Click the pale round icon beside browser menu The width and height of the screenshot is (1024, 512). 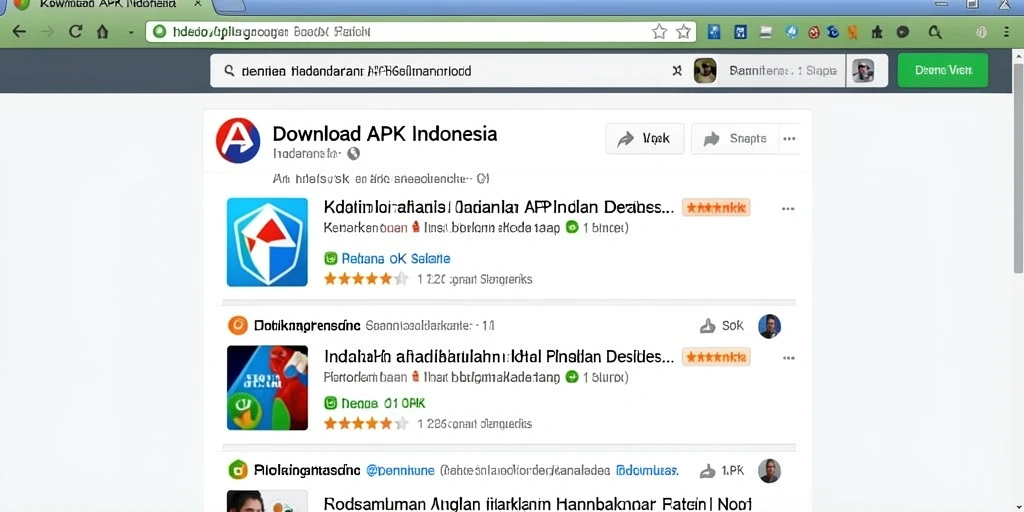(x=981, y=31)
